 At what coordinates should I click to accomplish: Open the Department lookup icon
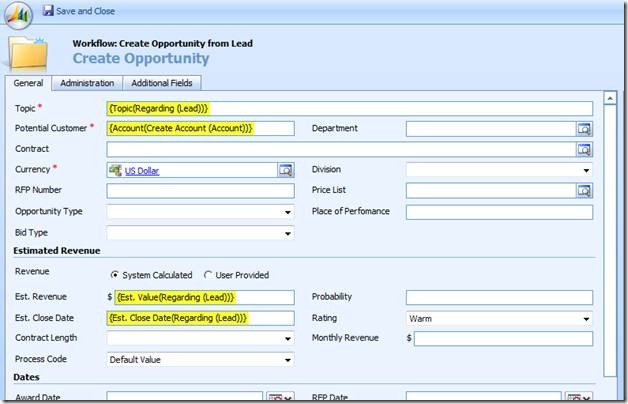584,129
